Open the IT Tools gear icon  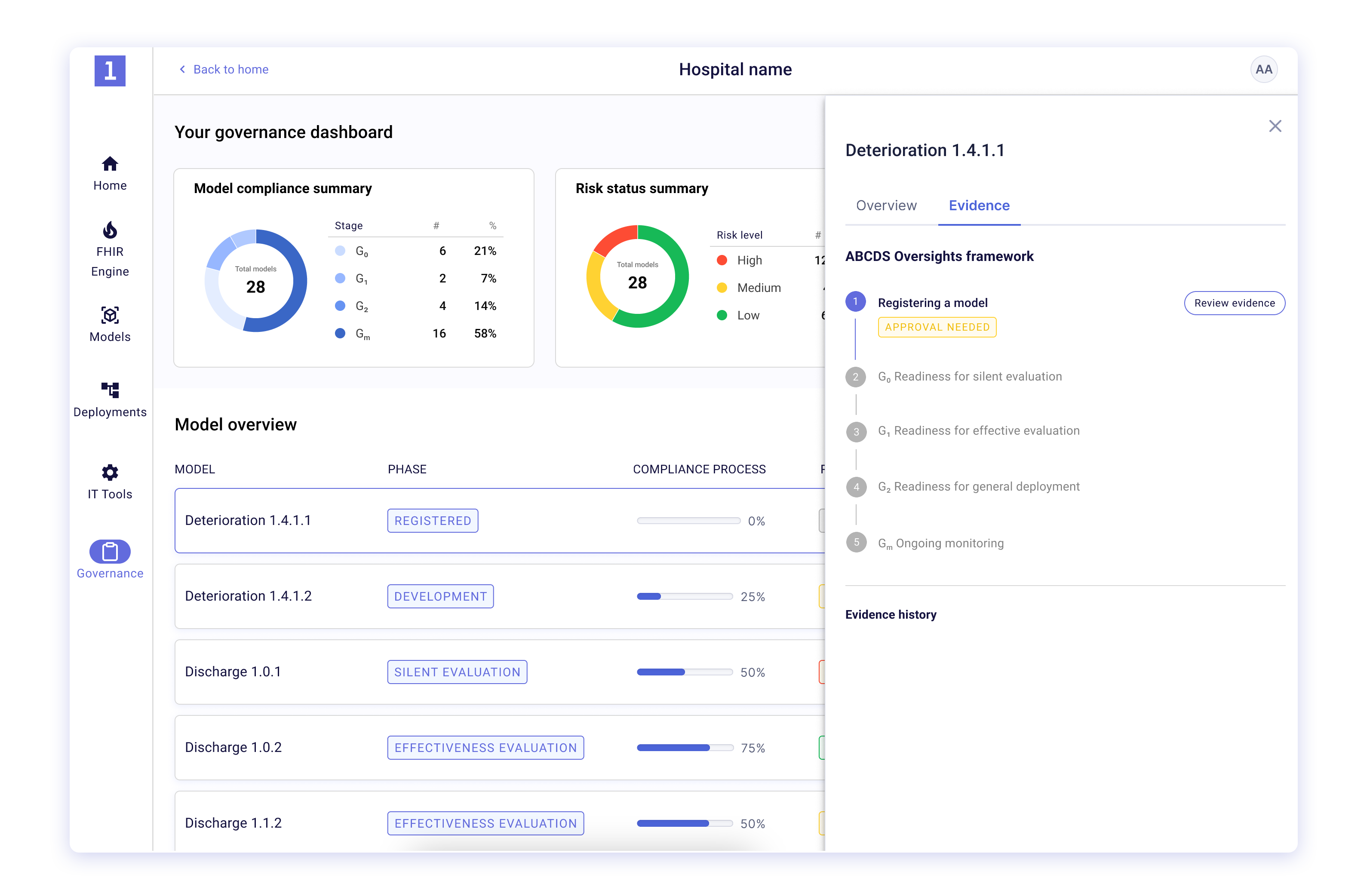click(x=110, y=473)
